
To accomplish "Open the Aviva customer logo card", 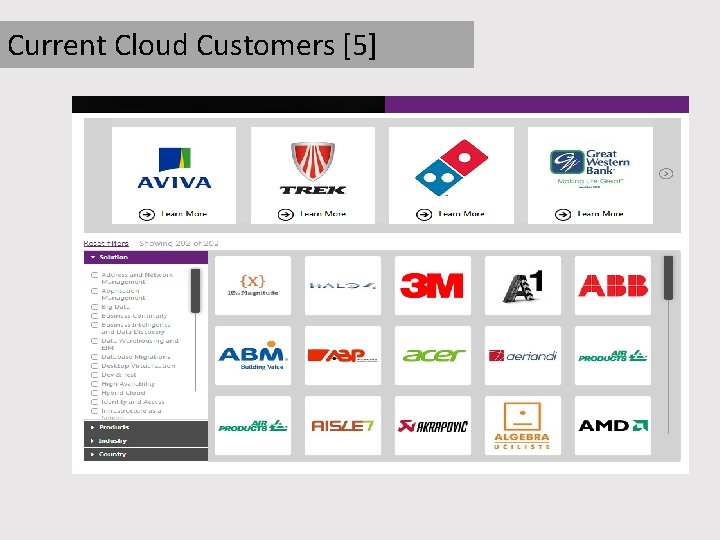I will point(174,175).
